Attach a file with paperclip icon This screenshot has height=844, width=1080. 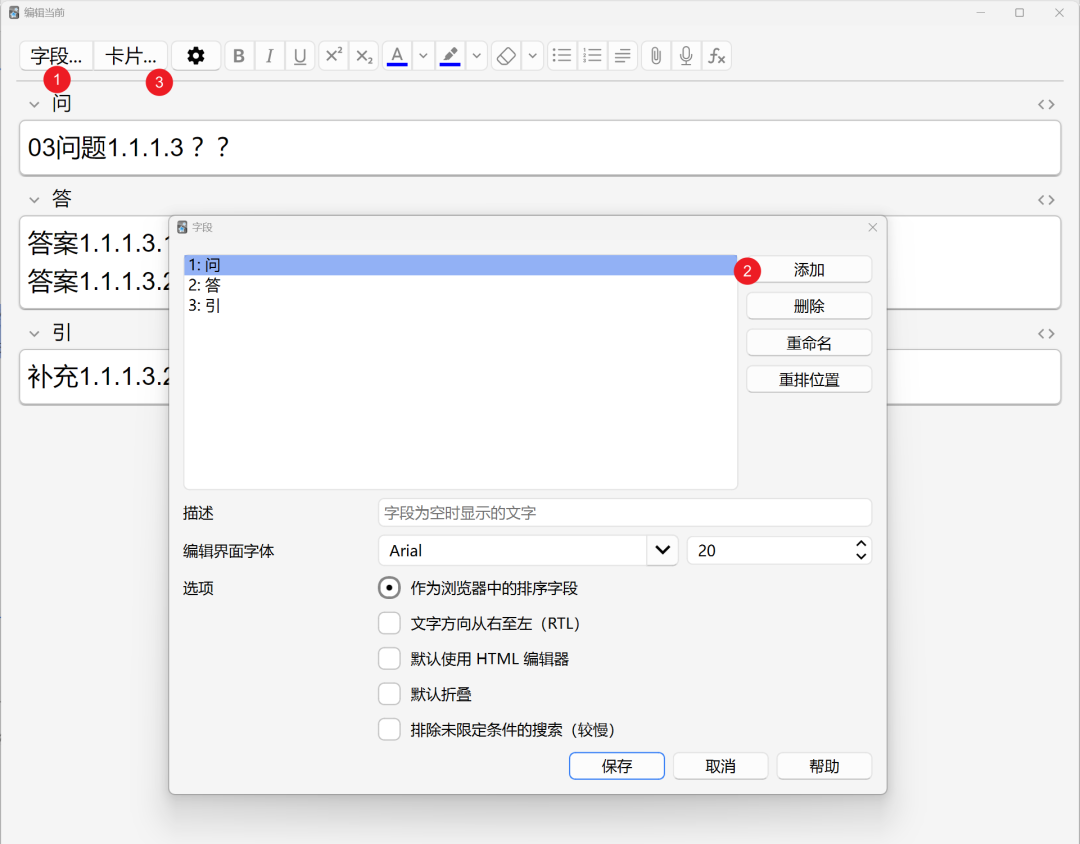click(x=656, y=56)
